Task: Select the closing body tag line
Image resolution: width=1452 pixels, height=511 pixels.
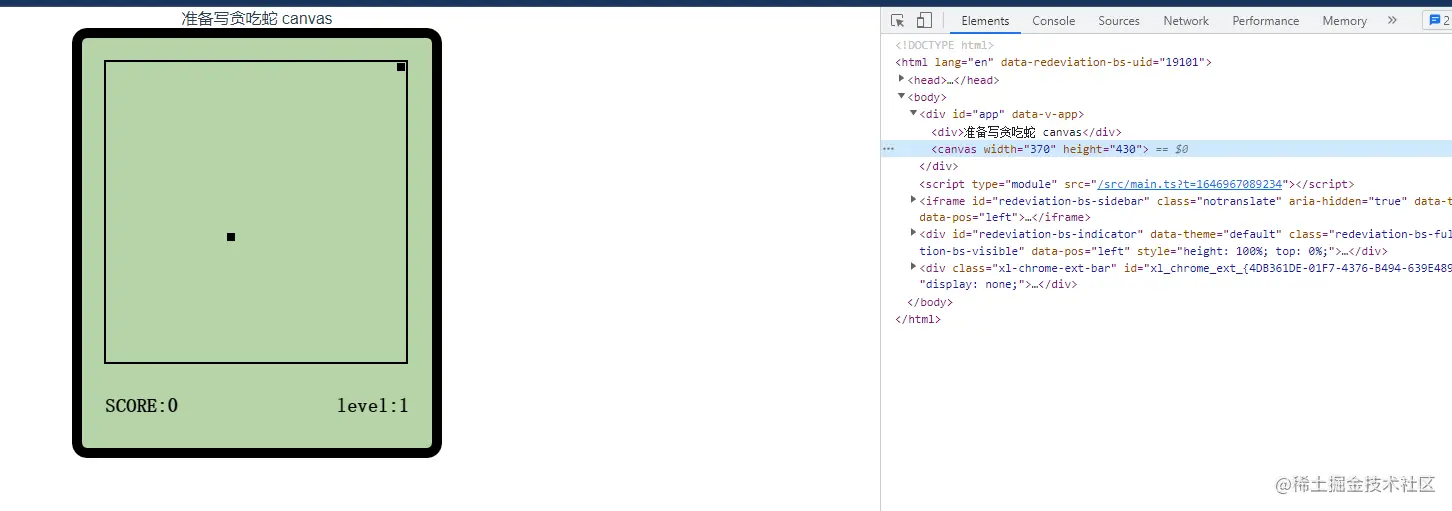Action: (930, 302)
